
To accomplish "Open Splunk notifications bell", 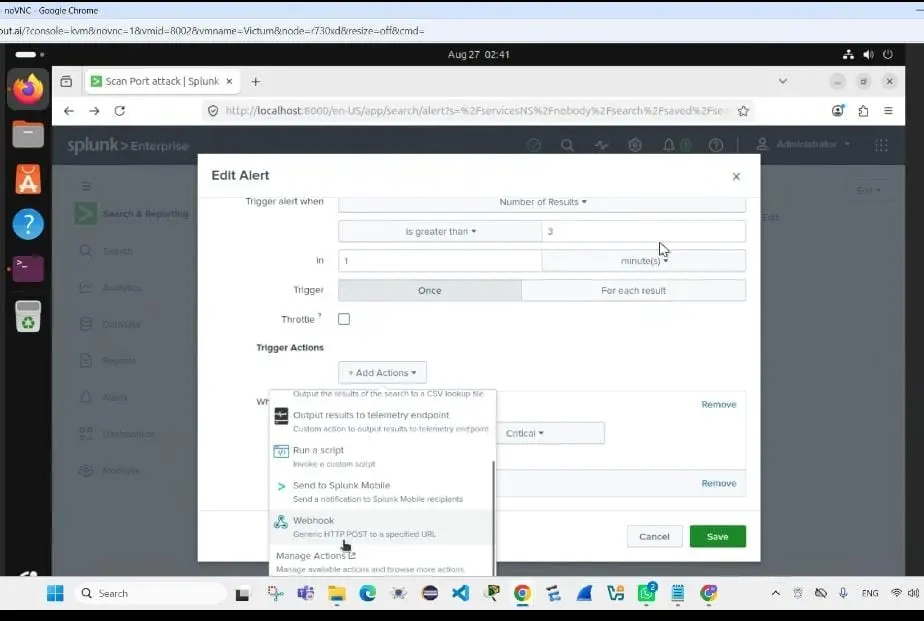I will 669,145.
